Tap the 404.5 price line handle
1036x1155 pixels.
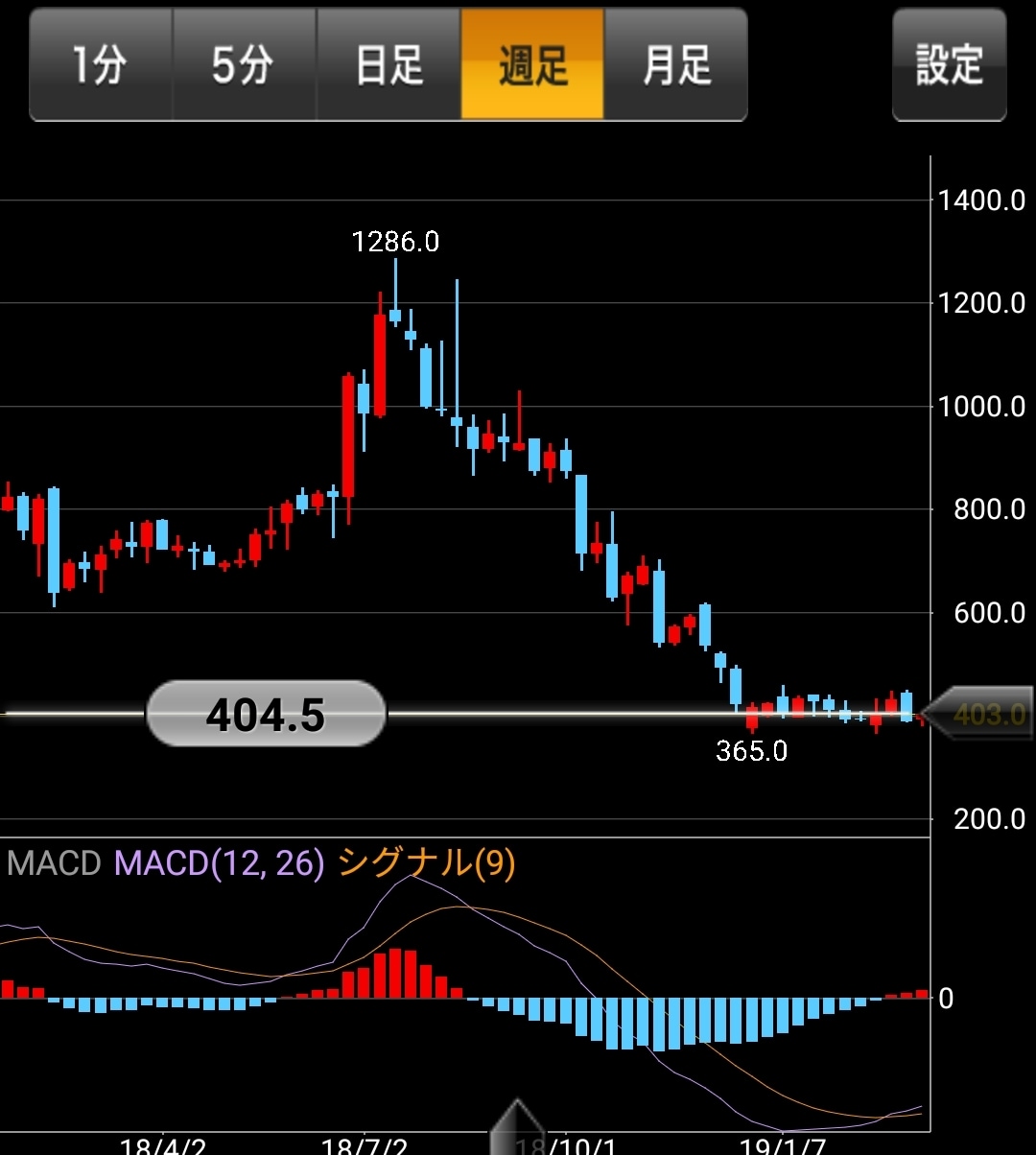pos(266,714)
